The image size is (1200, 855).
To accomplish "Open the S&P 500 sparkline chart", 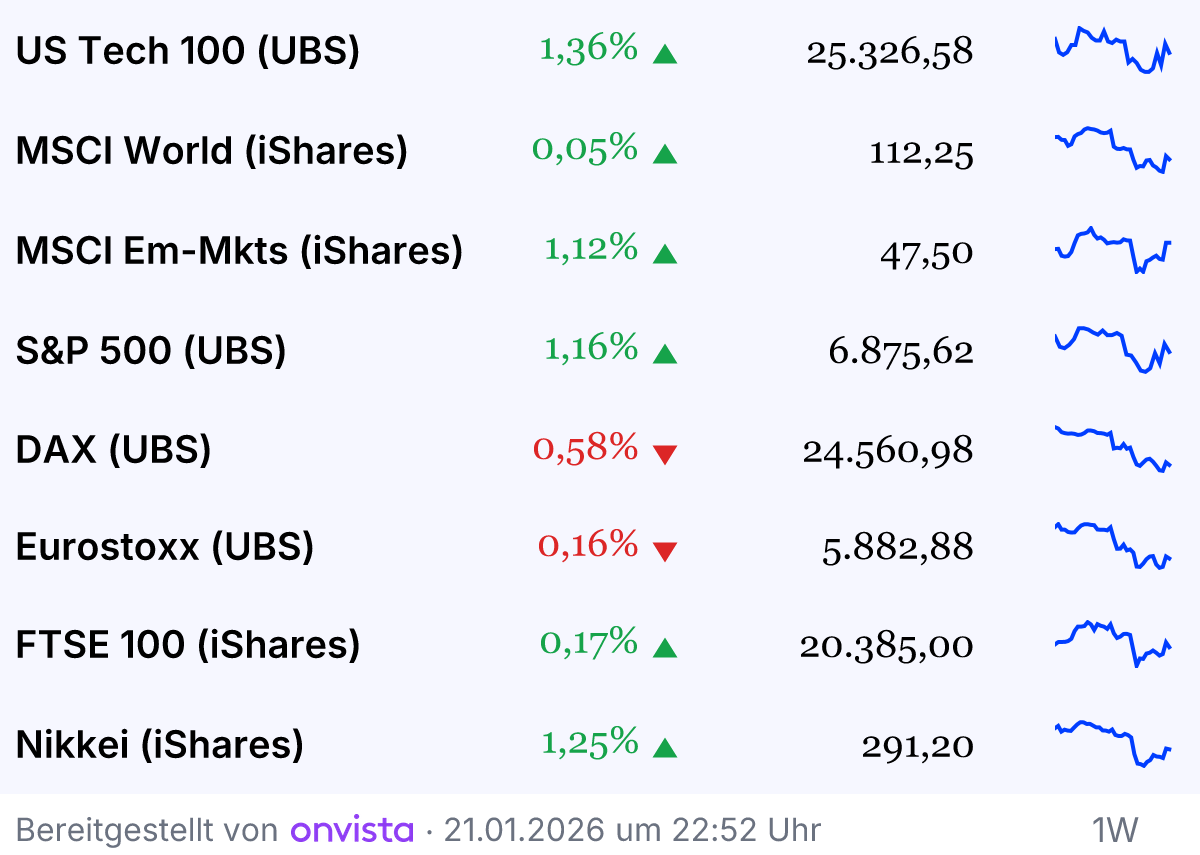I will click(x=1113, y=349).
